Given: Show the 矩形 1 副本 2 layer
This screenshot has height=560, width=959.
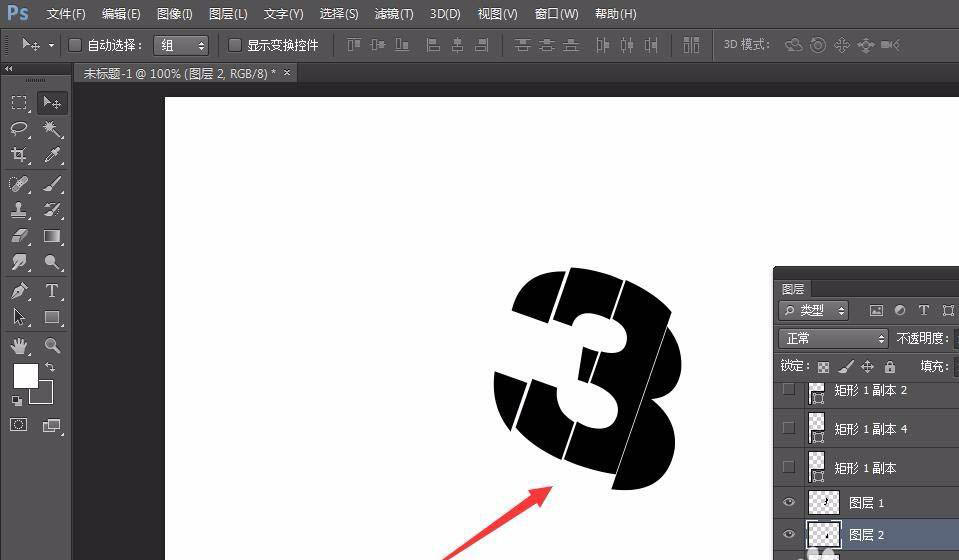Looking at the screenshot, I should coord(788,389).
